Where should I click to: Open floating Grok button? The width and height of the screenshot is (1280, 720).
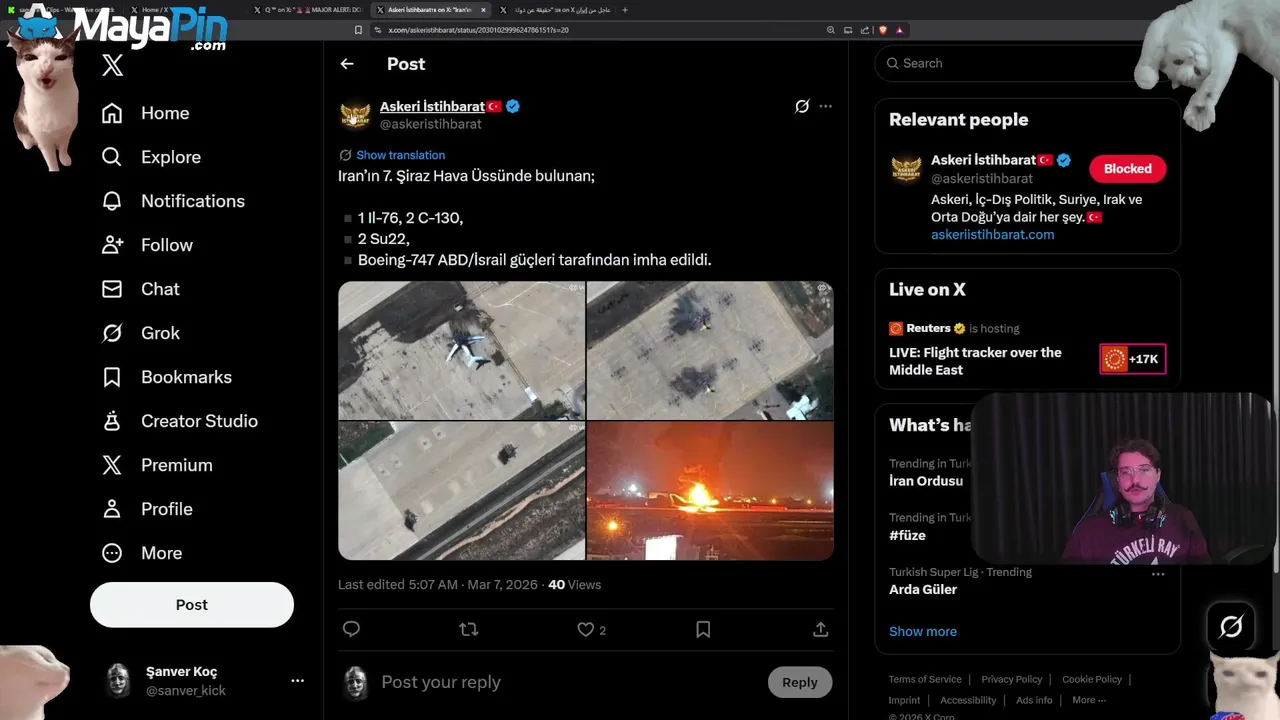[1231, 627]
